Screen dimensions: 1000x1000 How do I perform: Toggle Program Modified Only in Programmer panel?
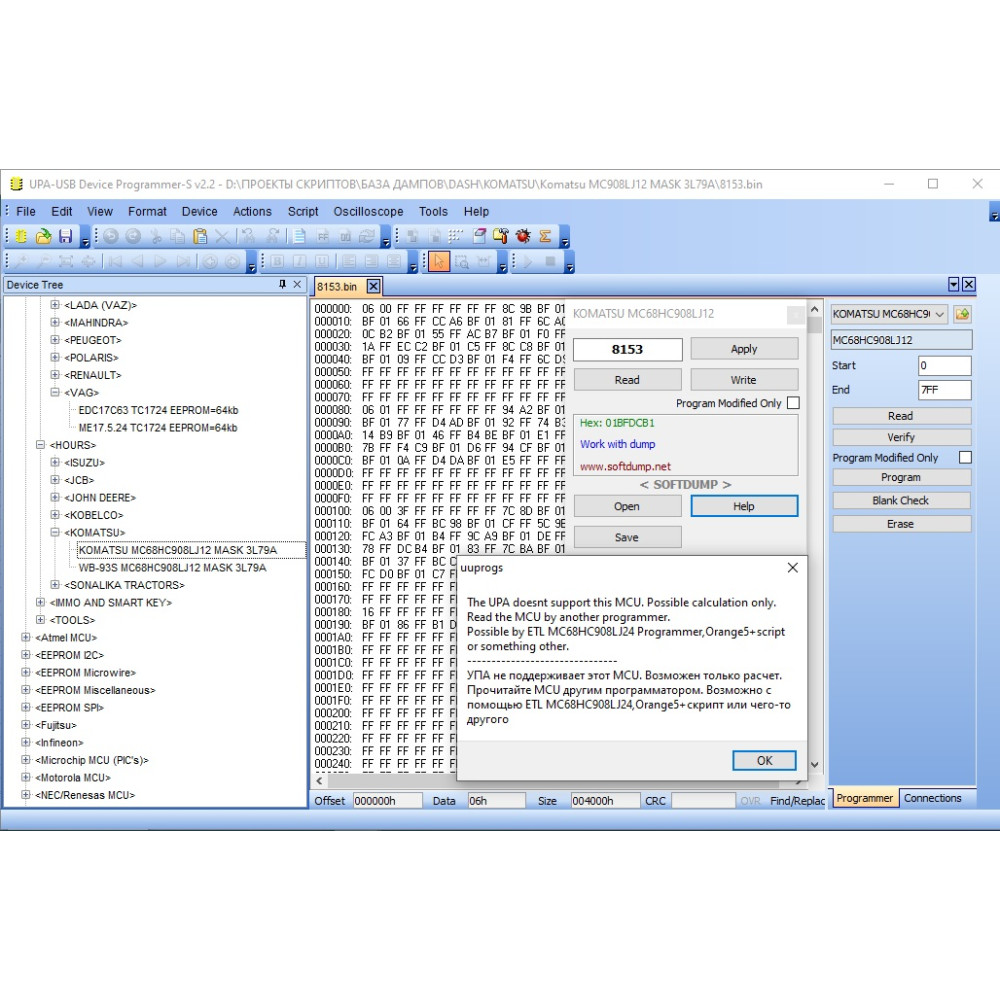point(966,457)
